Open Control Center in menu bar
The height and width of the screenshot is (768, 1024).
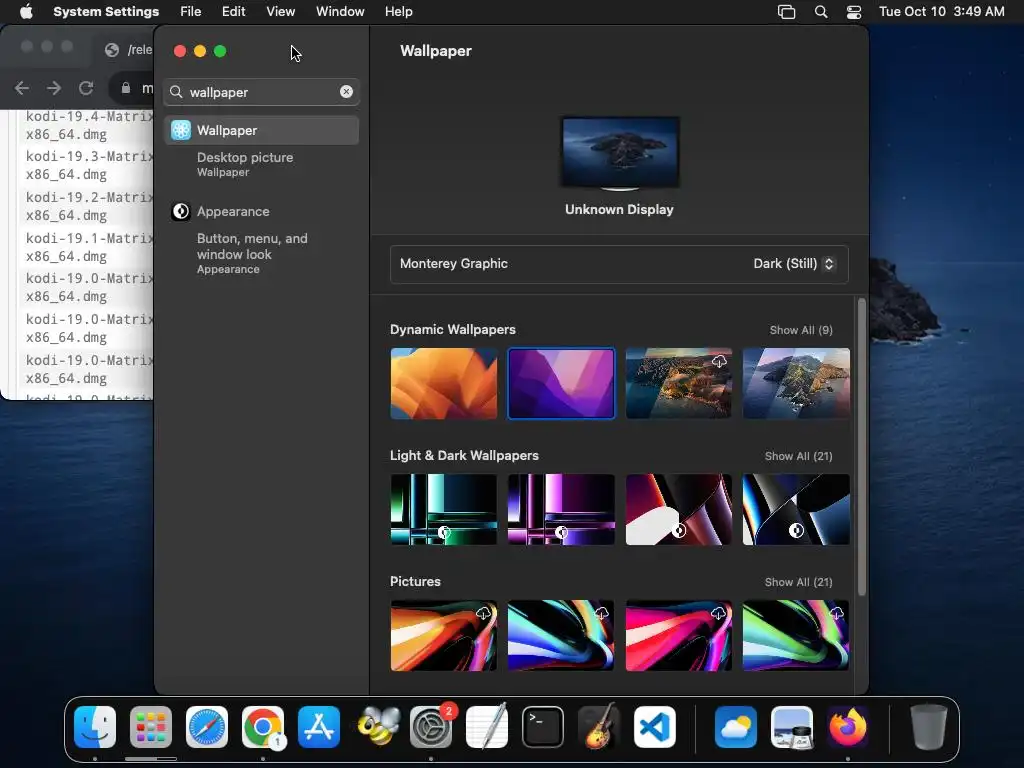tap(854, 12)
